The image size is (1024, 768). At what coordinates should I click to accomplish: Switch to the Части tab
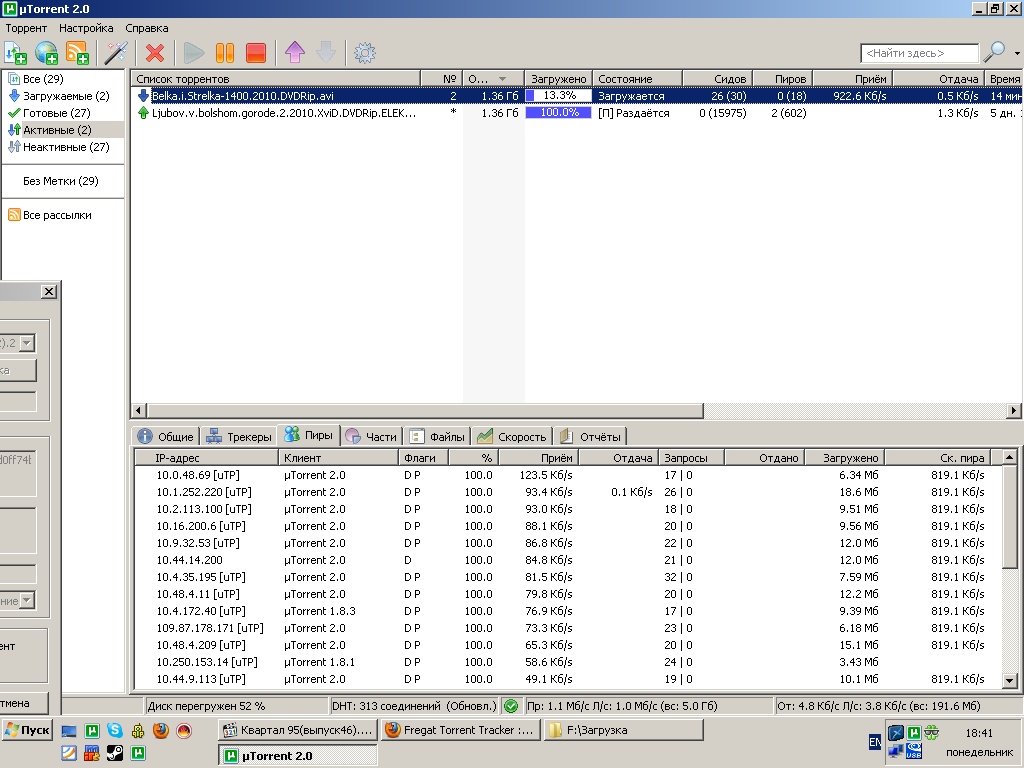point(371,436)
